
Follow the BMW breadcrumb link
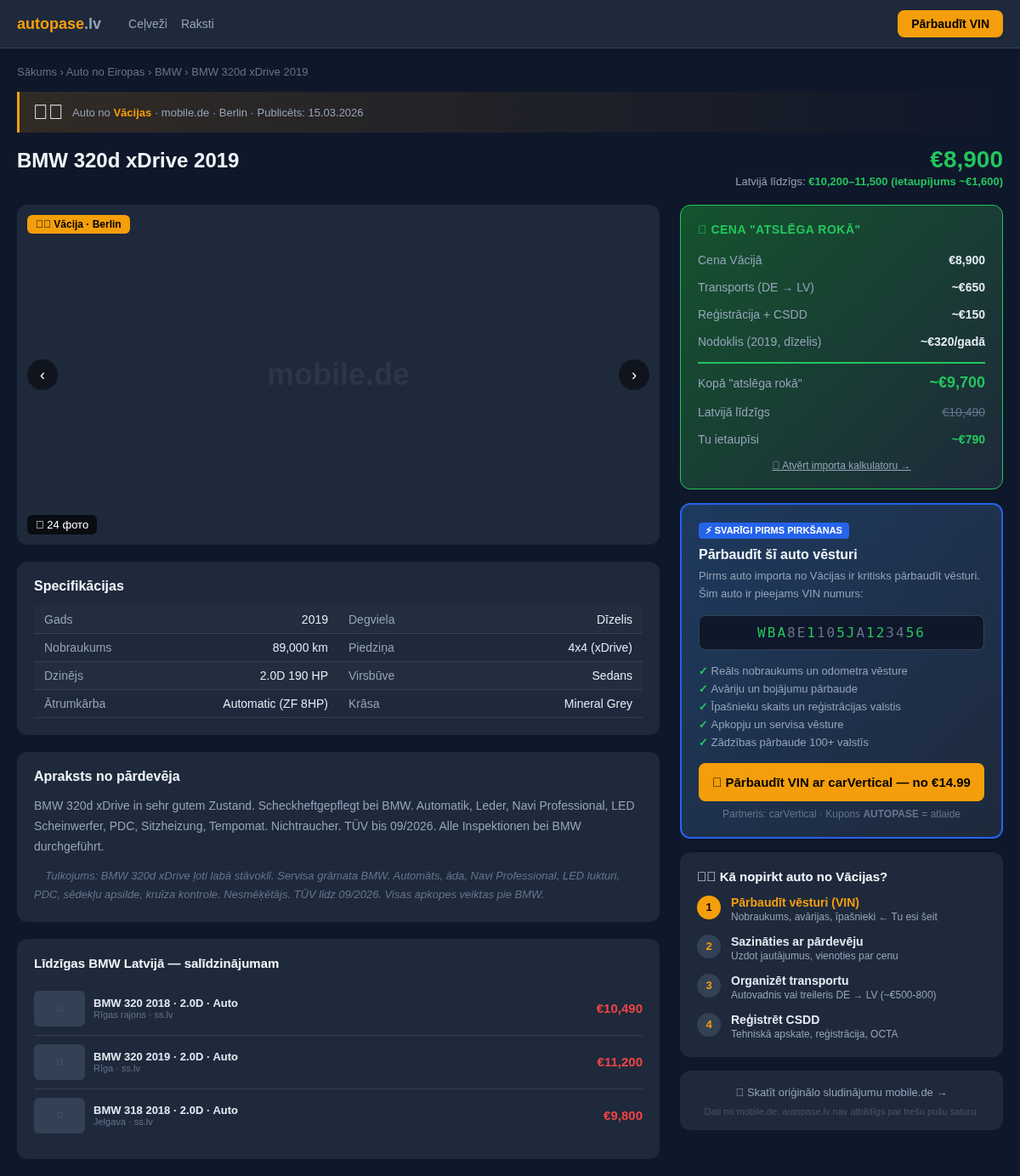coord(168,72)
